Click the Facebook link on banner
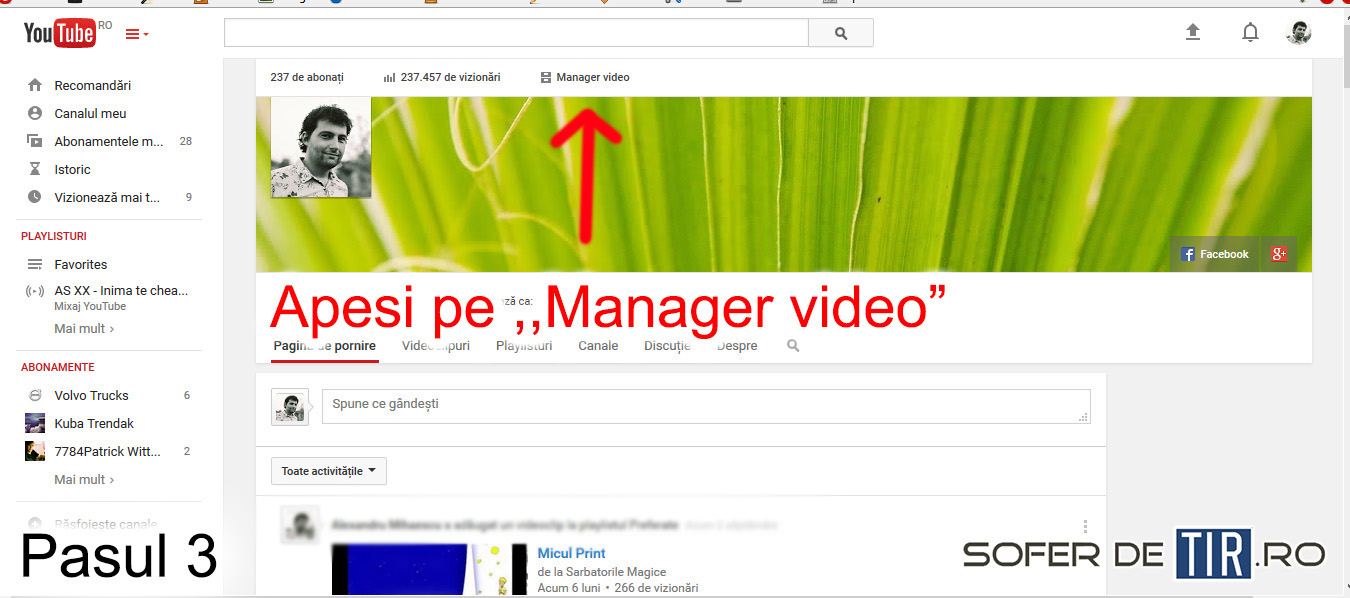Viewport: 1350px width, 598px height. coord(1215,254)
